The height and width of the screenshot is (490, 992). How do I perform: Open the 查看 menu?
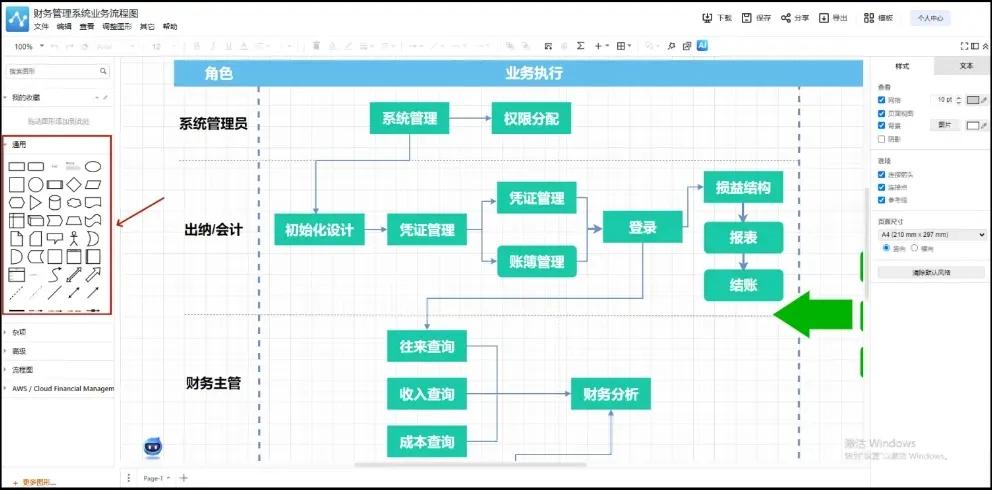coord(87,27)
